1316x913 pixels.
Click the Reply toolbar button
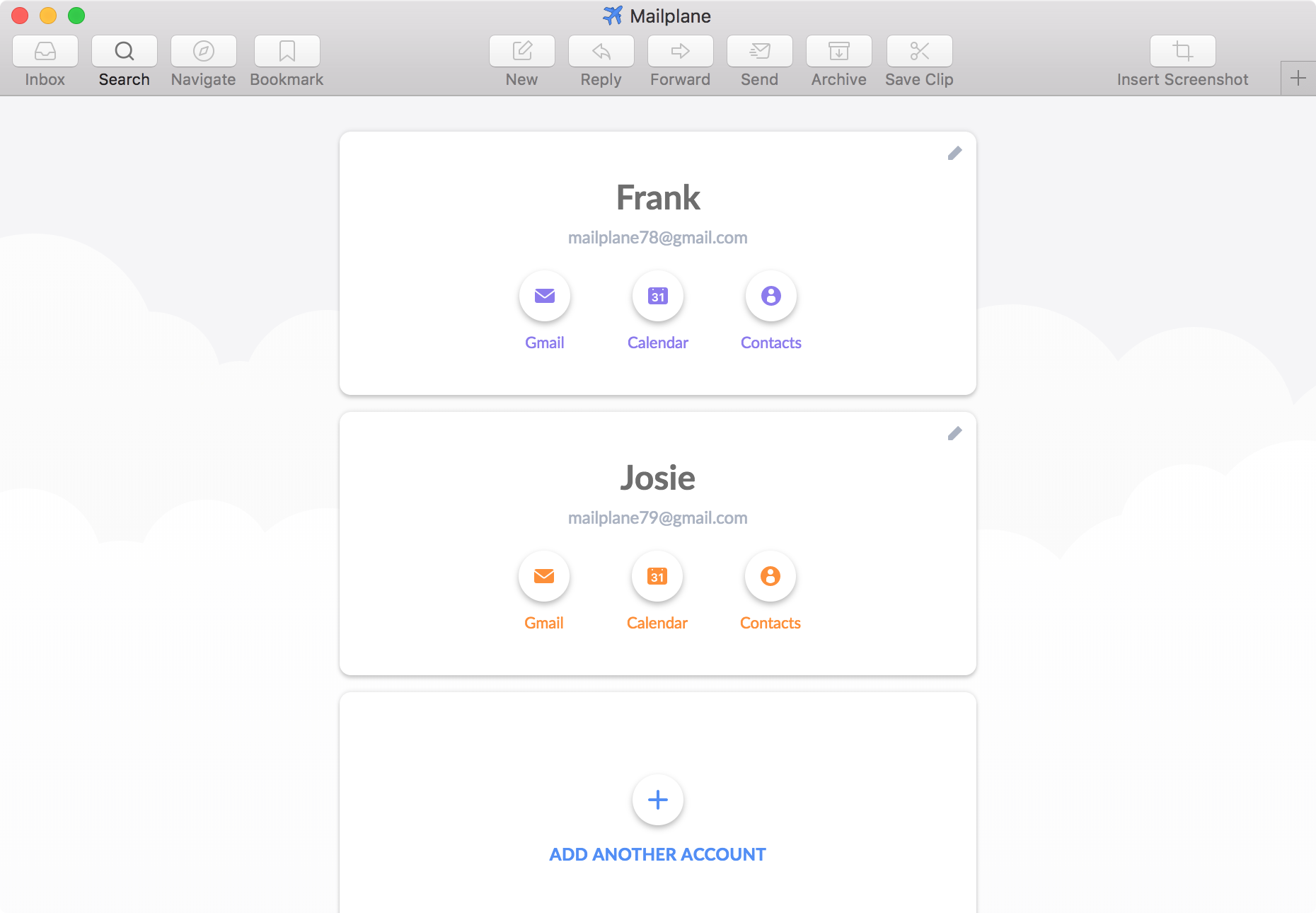click(601, 51)
